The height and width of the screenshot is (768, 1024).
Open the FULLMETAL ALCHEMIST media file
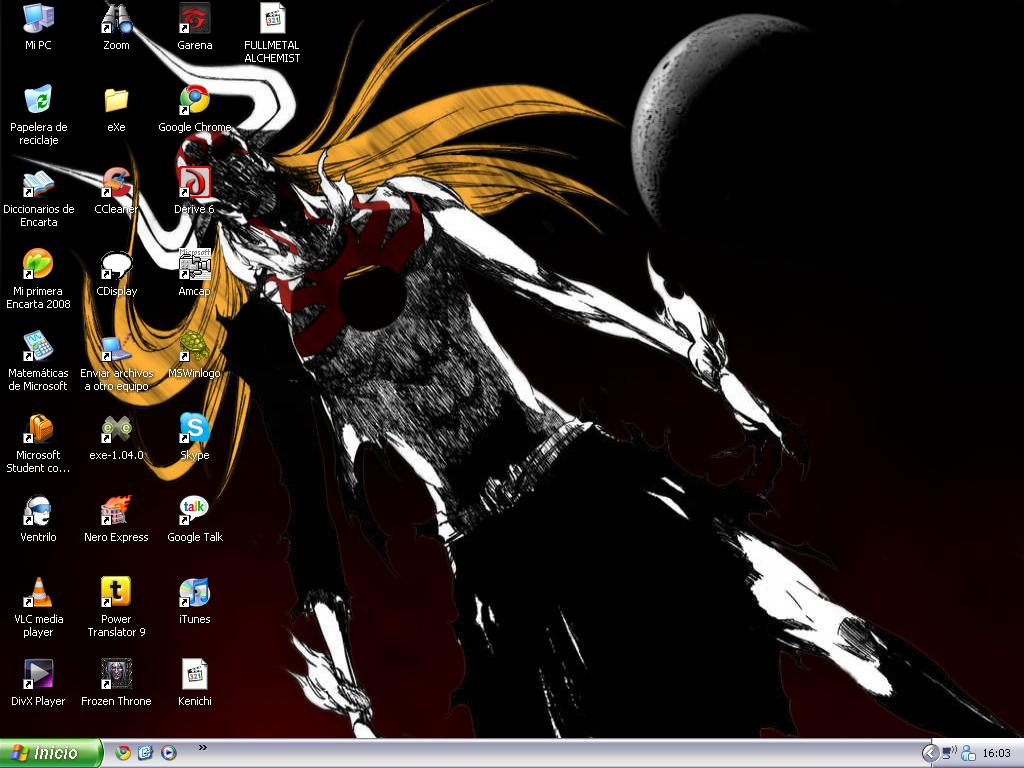click(272, 18)
